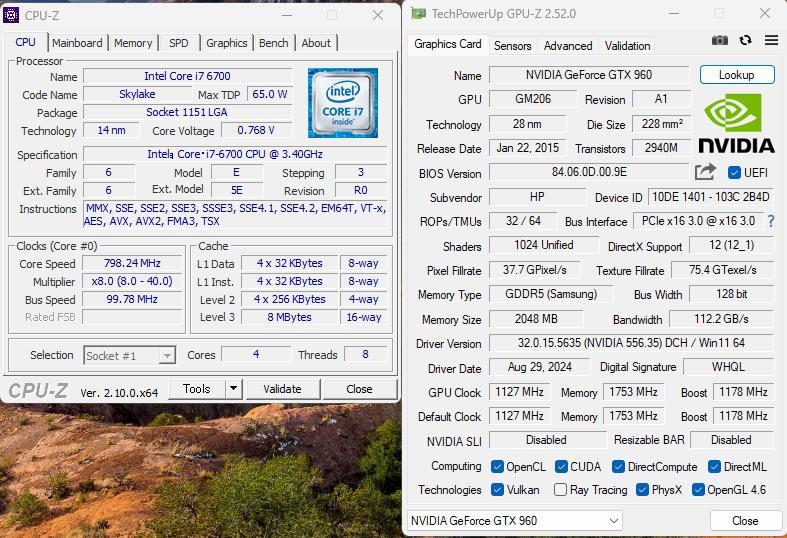Toggle the DirectML checkbox
787x538 pixels.
click(714, 467)
